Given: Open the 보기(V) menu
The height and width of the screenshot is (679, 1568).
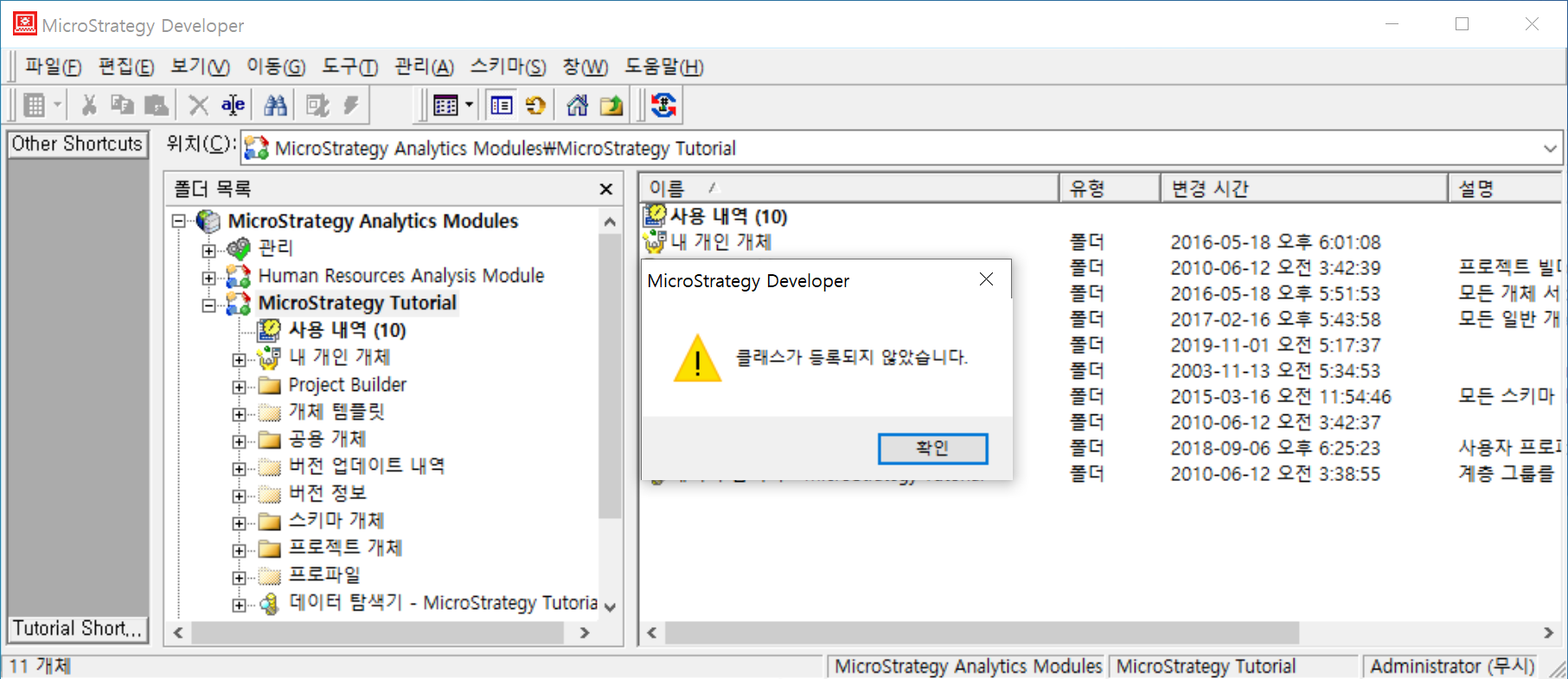Looking at the screenshot, I should click(200, 67).
